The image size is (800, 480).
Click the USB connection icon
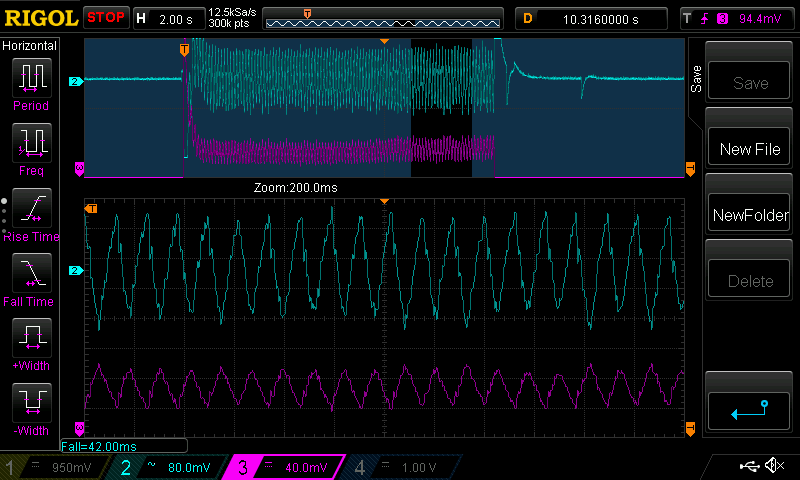pos(748,466)
